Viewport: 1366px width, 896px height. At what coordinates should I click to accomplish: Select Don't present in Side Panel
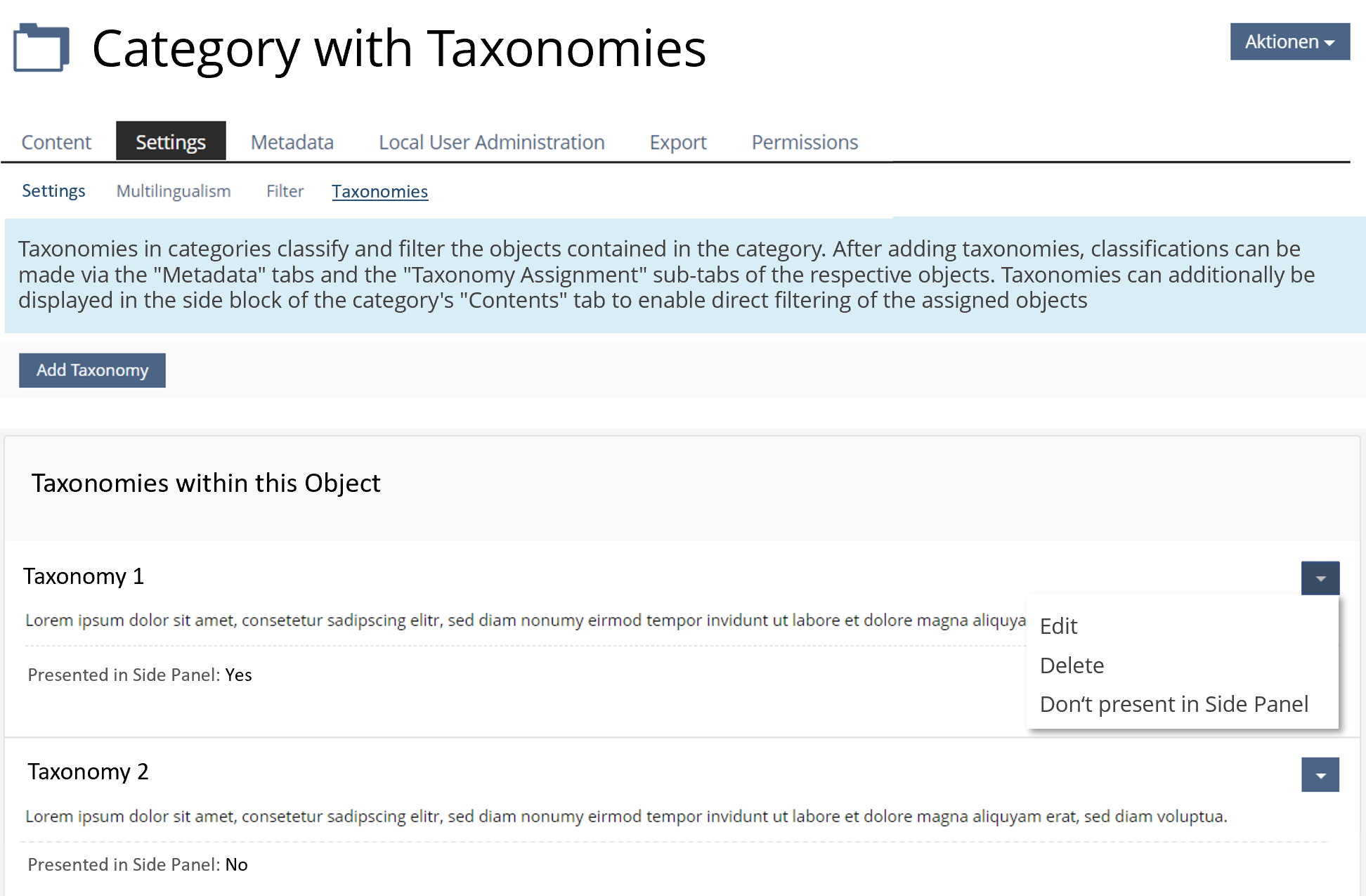pos(1173,704)
